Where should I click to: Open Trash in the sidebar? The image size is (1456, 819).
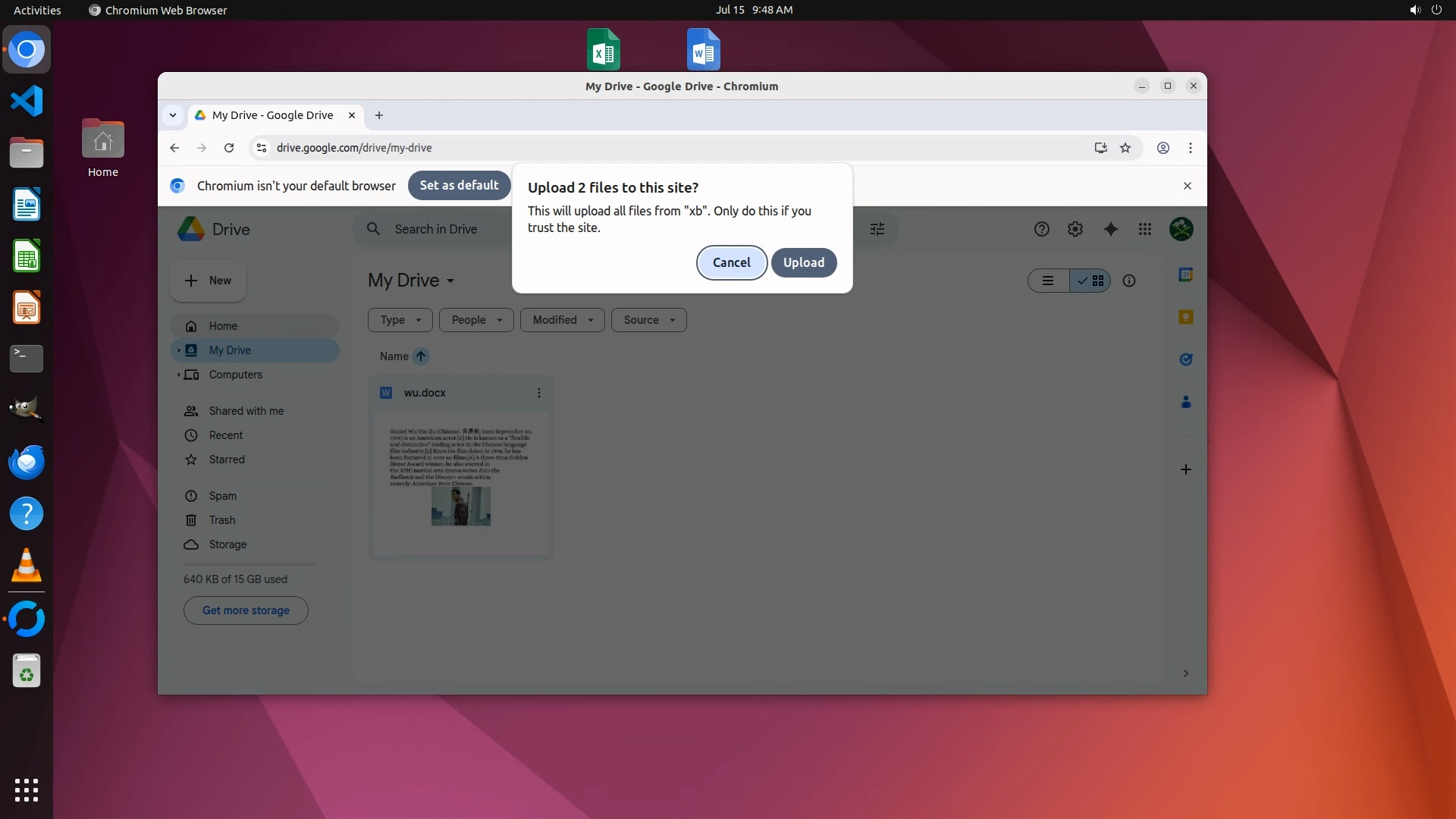pos(221,520)
